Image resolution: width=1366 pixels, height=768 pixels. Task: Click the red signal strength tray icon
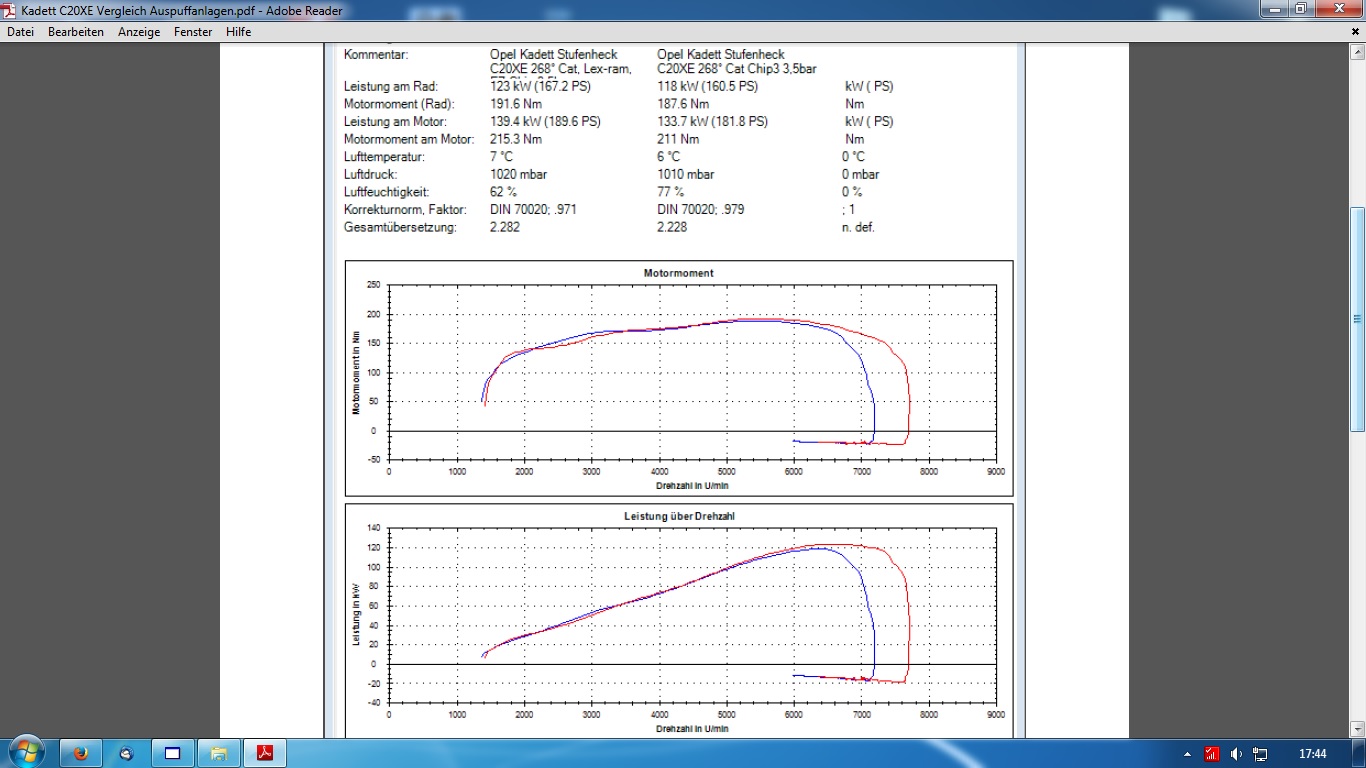(1212, 754)
